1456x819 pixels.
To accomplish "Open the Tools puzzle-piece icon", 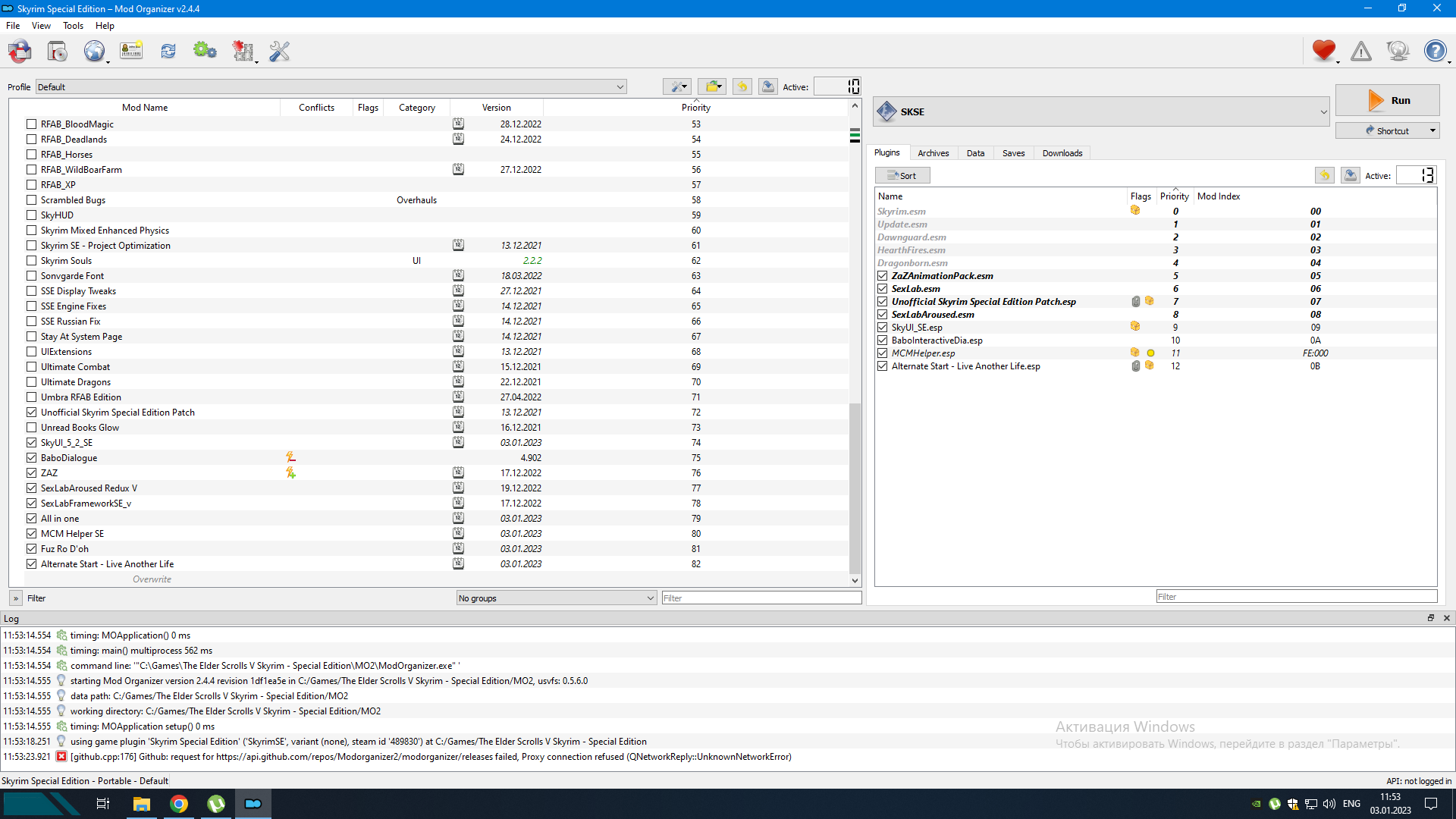I will [243, 52].
